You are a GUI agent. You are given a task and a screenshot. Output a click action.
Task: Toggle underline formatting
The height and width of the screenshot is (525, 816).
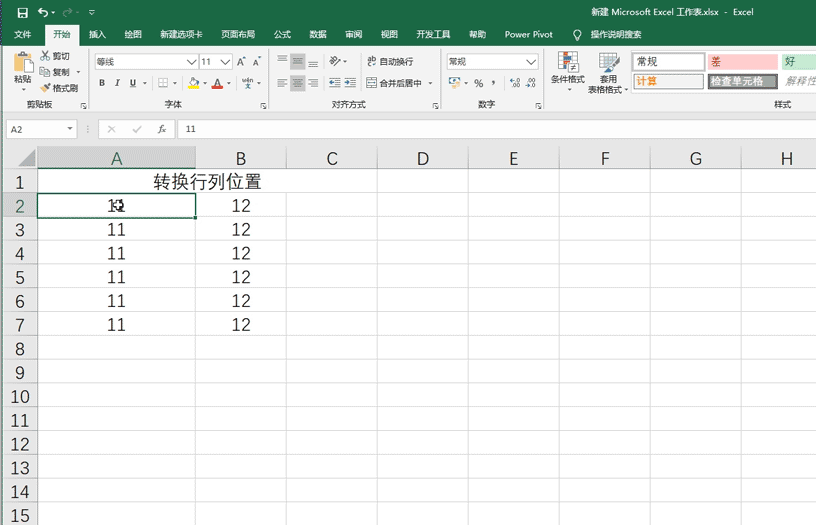[133, 83]
